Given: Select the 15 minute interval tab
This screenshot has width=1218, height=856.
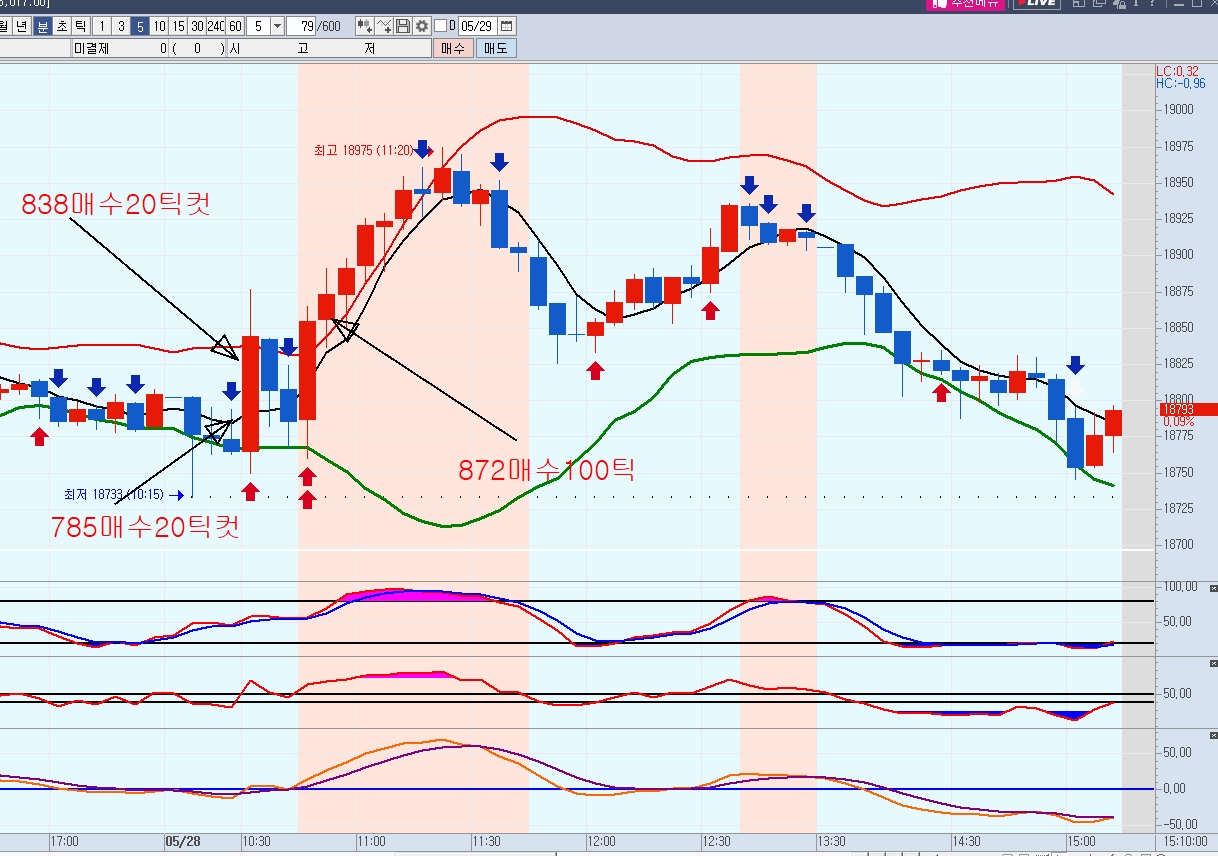Looking at the screenshot, I should pos(178,26).
